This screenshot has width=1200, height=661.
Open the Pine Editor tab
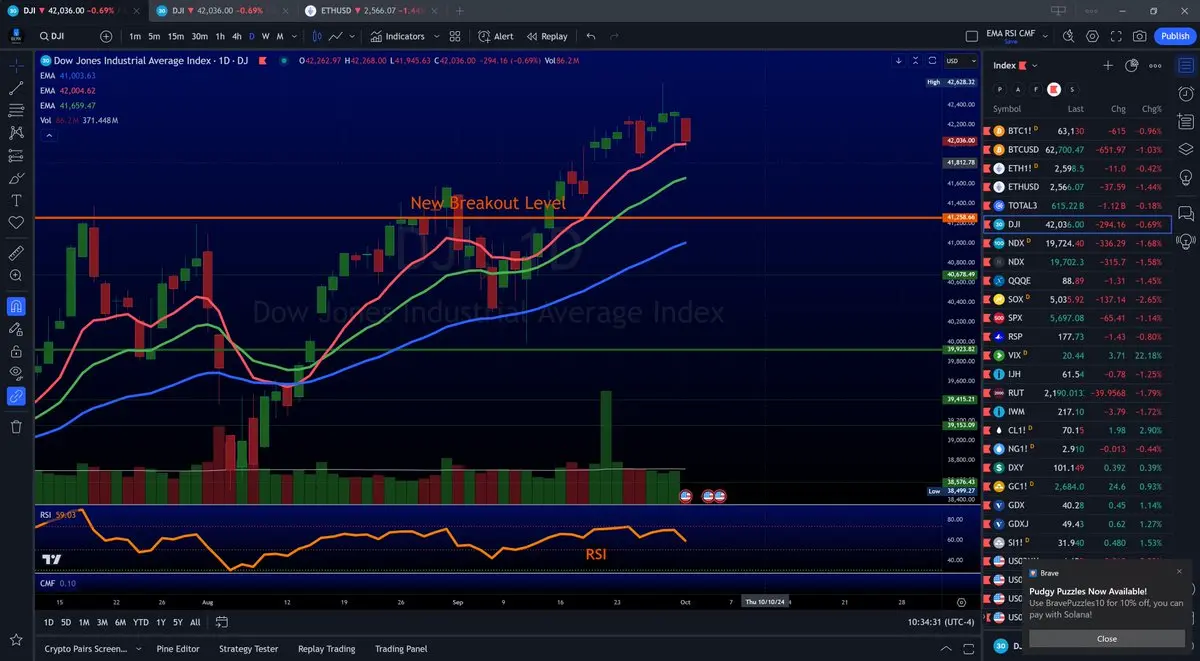tap(178, 649)
